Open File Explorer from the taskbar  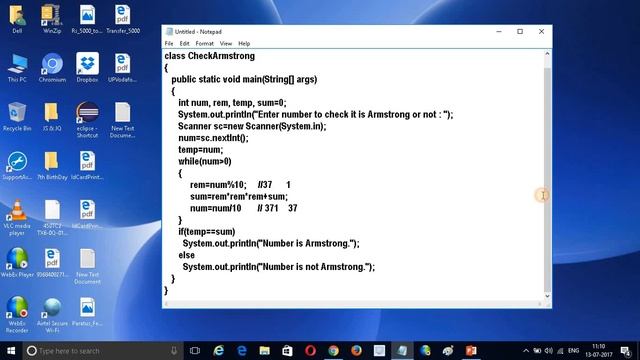point(264,351)
